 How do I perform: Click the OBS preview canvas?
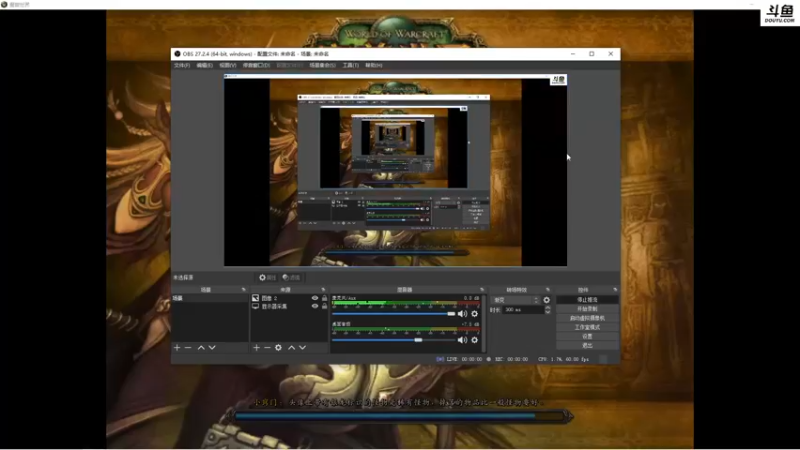(395, 170)
